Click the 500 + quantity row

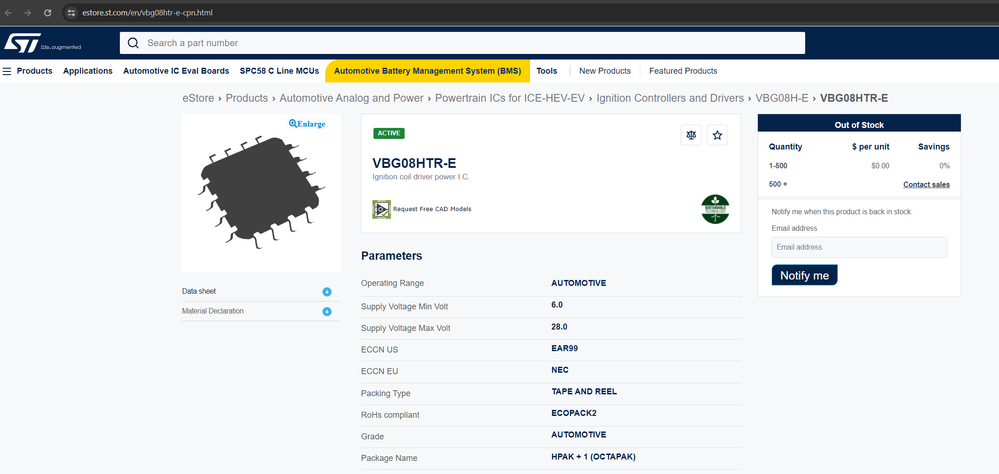859,185
